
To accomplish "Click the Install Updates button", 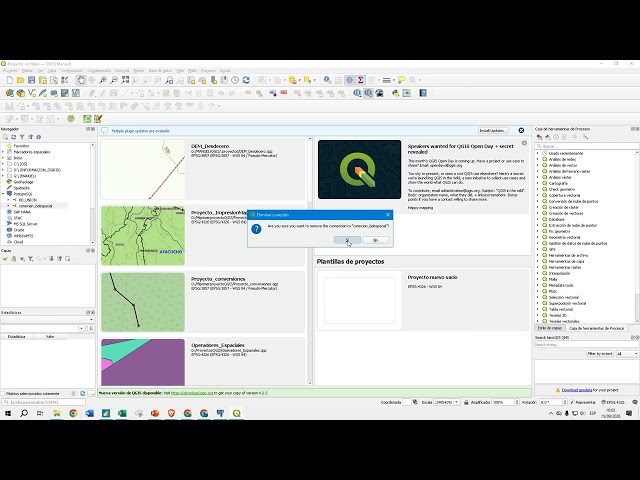I will point(493,131).
